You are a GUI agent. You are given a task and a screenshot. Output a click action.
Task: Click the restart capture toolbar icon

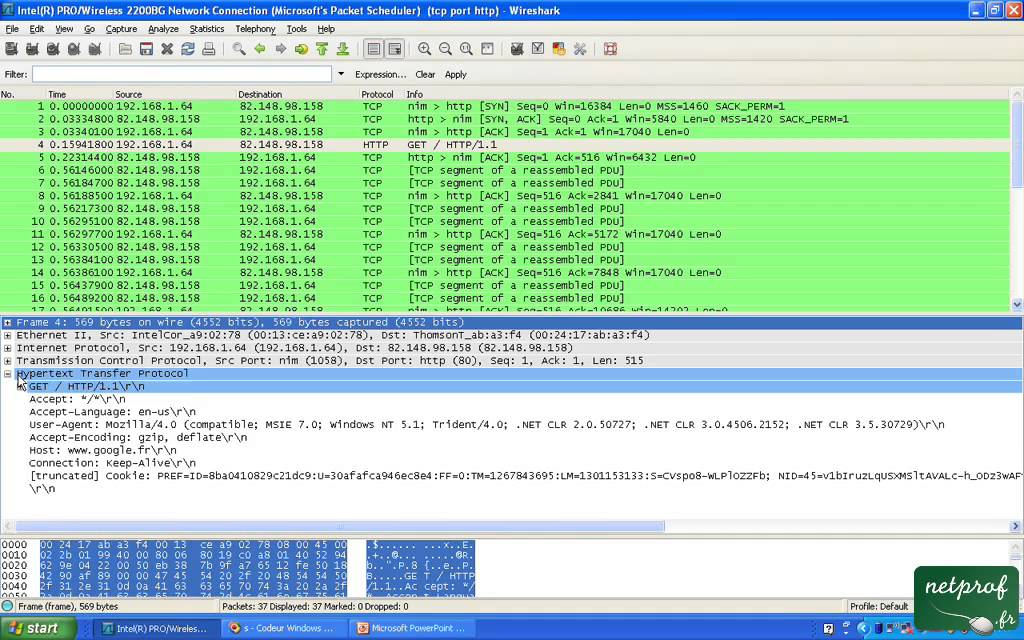click(95, 49)
